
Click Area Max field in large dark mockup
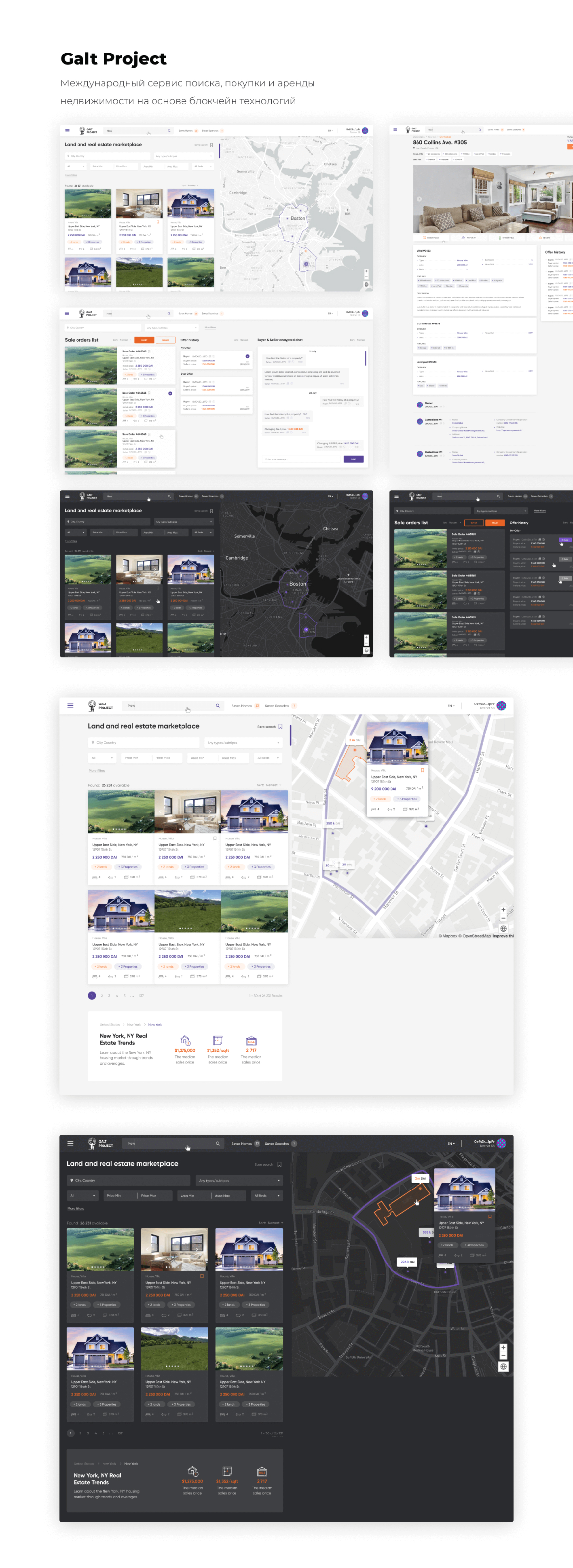(x=229, y=1195)
